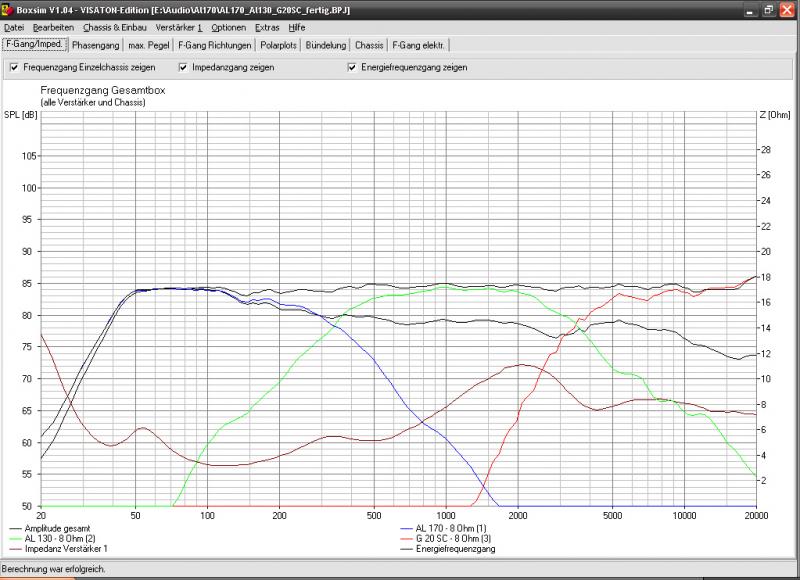
Task: Switch to the Phasengang tab
Action: coord(95,45)
